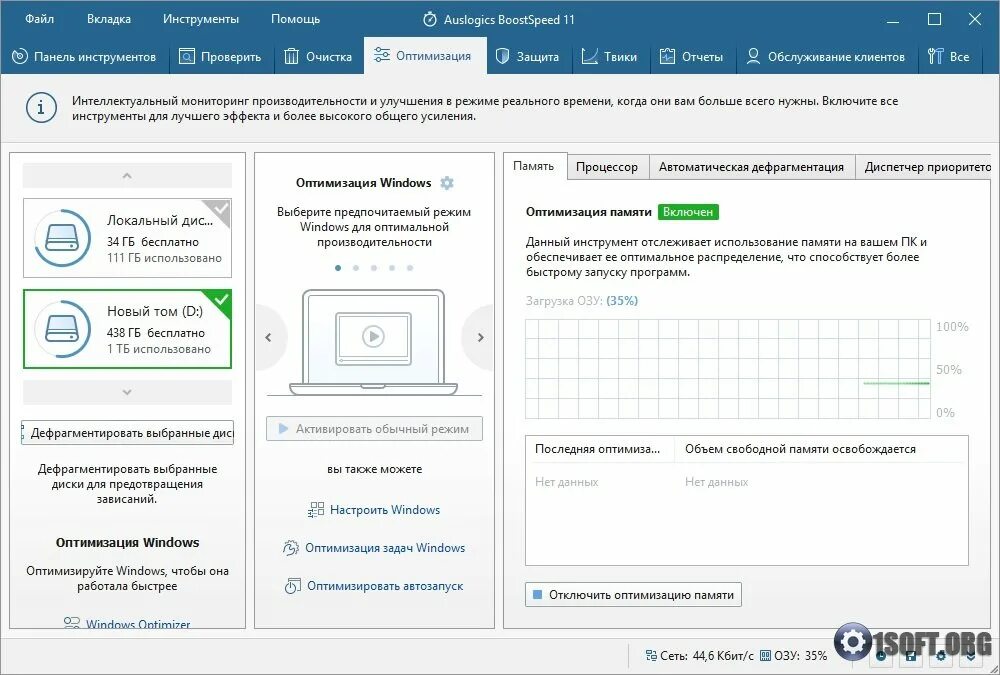Image resolution: width=1000 pixels, height=675 pixels.
Task: Go to next Windows mode with right arrow
Action: [481, 338]
